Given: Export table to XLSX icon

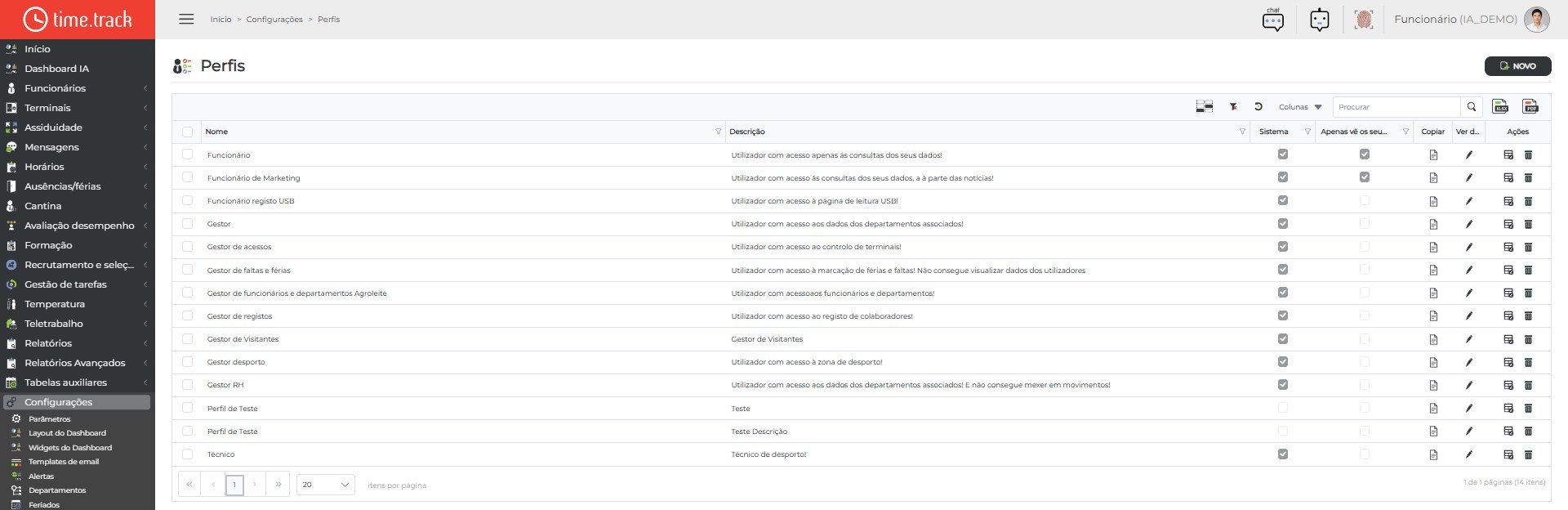Looking at the screenshot, I should coord(1500,106).
